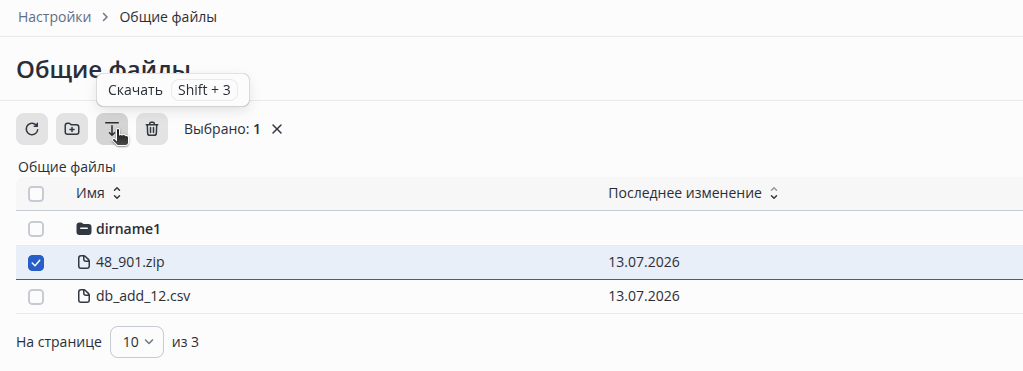1023x371 pixels.
Task: Delete selection using trash icon
Action: click(x=152, y=129)
